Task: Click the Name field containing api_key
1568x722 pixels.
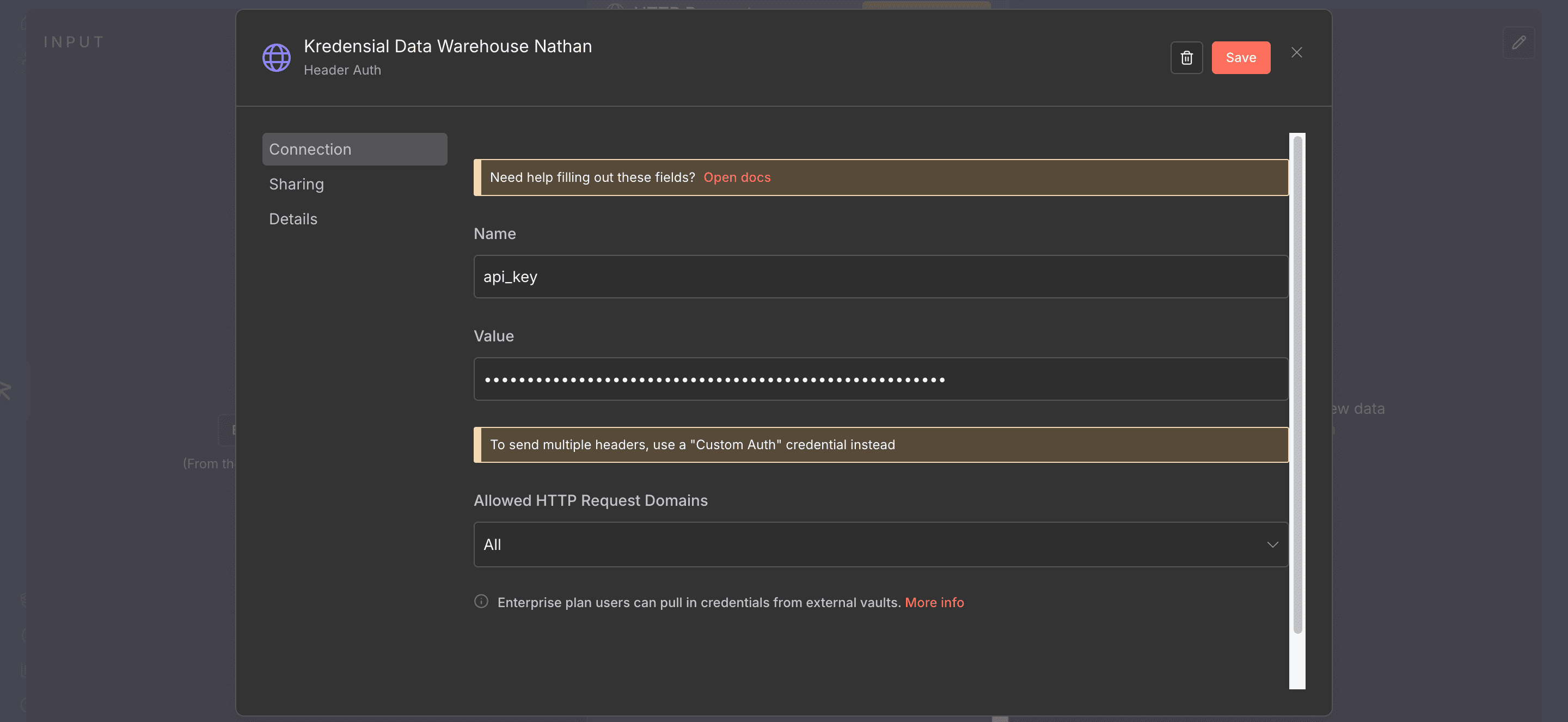Action: 881,277
